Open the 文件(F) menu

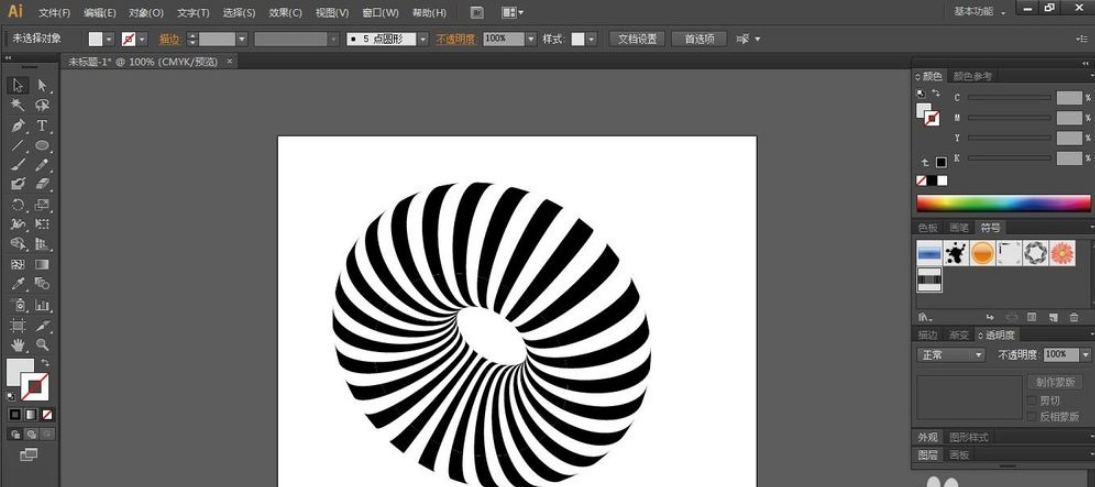tap(54, 13)
